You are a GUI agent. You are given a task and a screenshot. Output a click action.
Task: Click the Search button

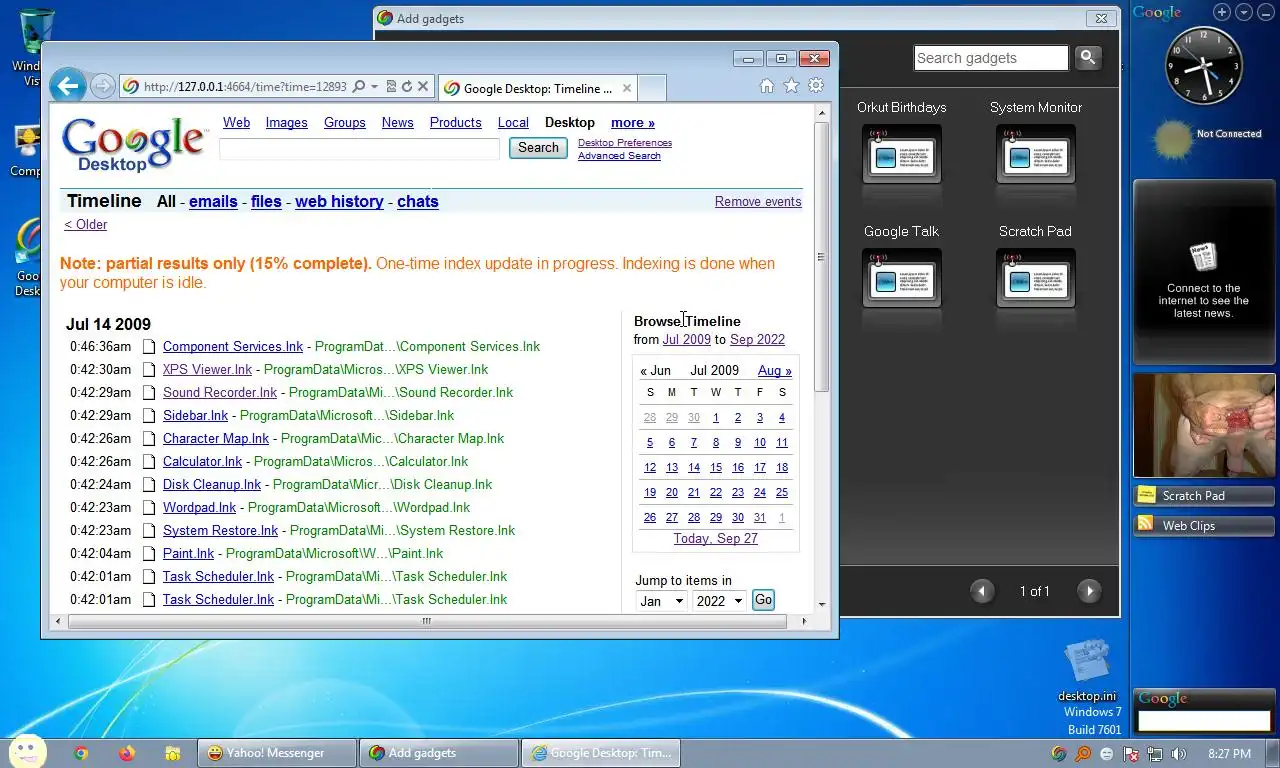coord(538,148)
